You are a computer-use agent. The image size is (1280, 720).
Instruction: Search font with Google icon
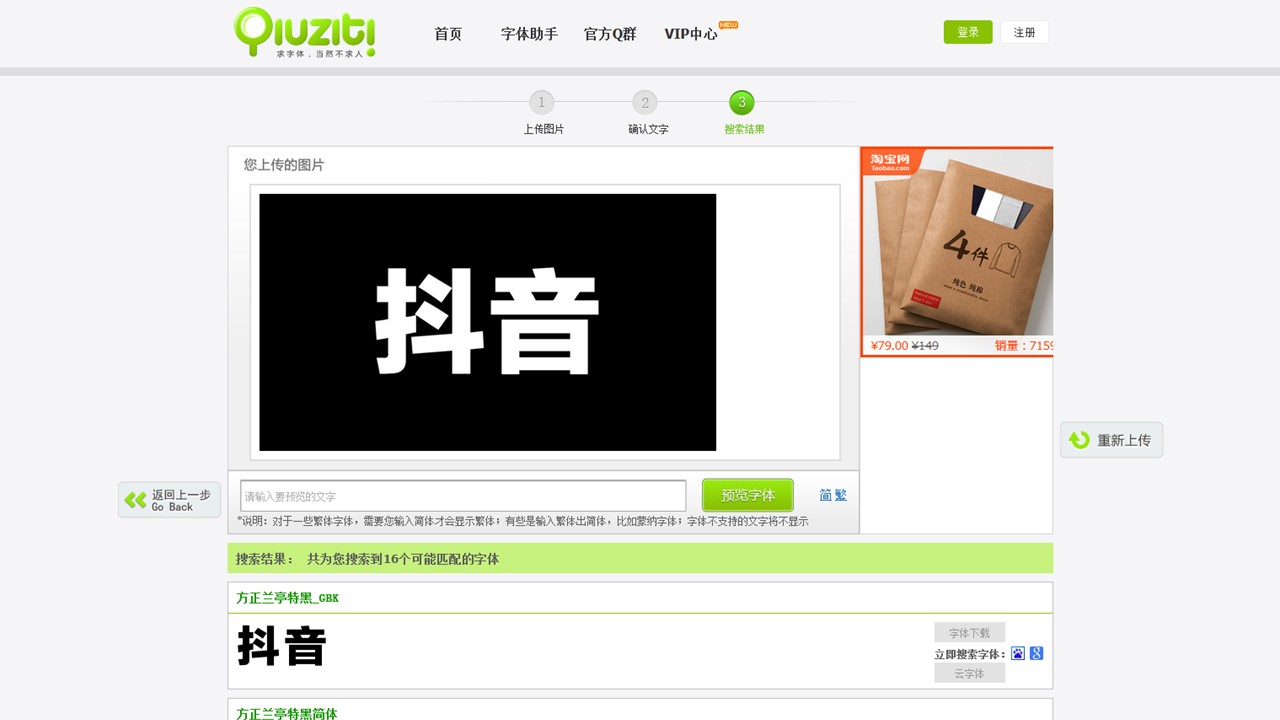click(x=1036, y=654)
